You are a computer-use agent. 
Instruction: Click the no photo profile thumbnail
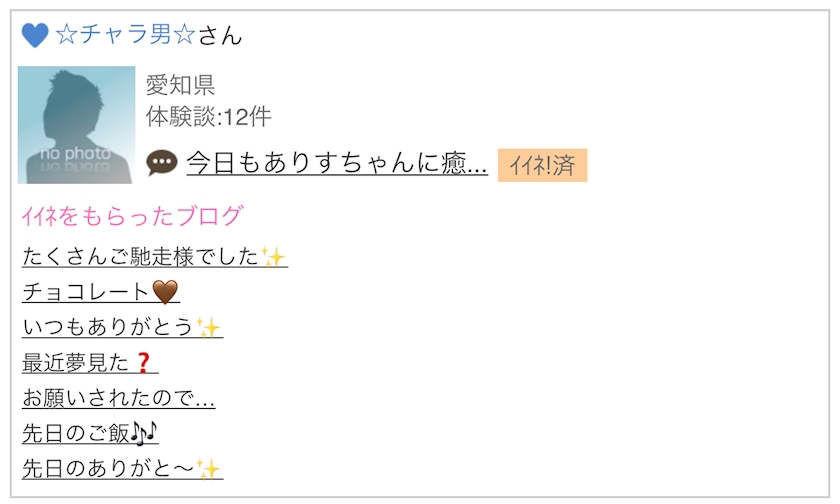tap(76, 125)
